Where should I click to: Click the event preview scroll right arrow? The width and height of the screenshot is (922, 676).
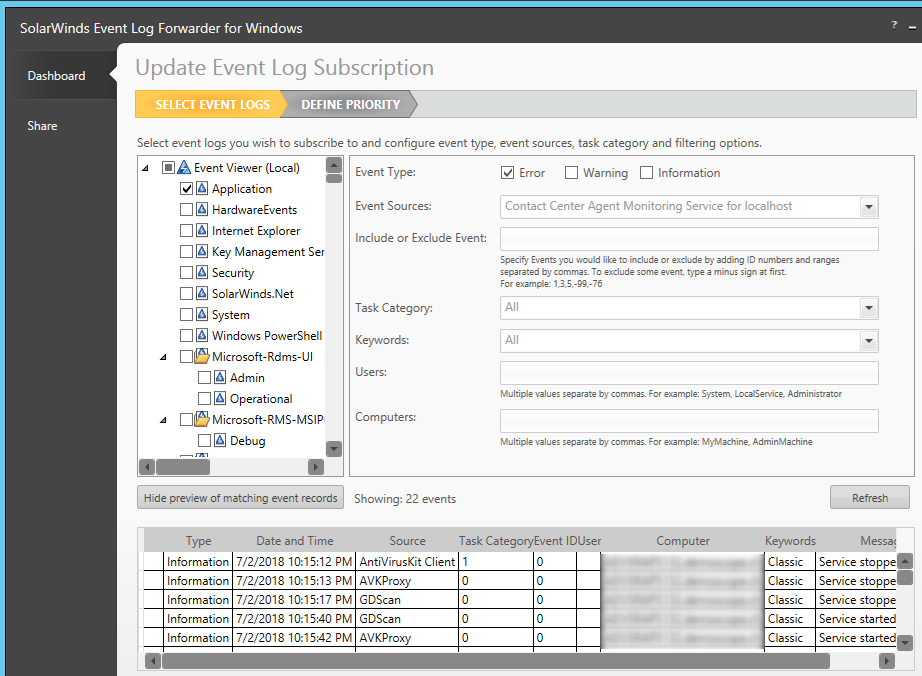point(887,661)
